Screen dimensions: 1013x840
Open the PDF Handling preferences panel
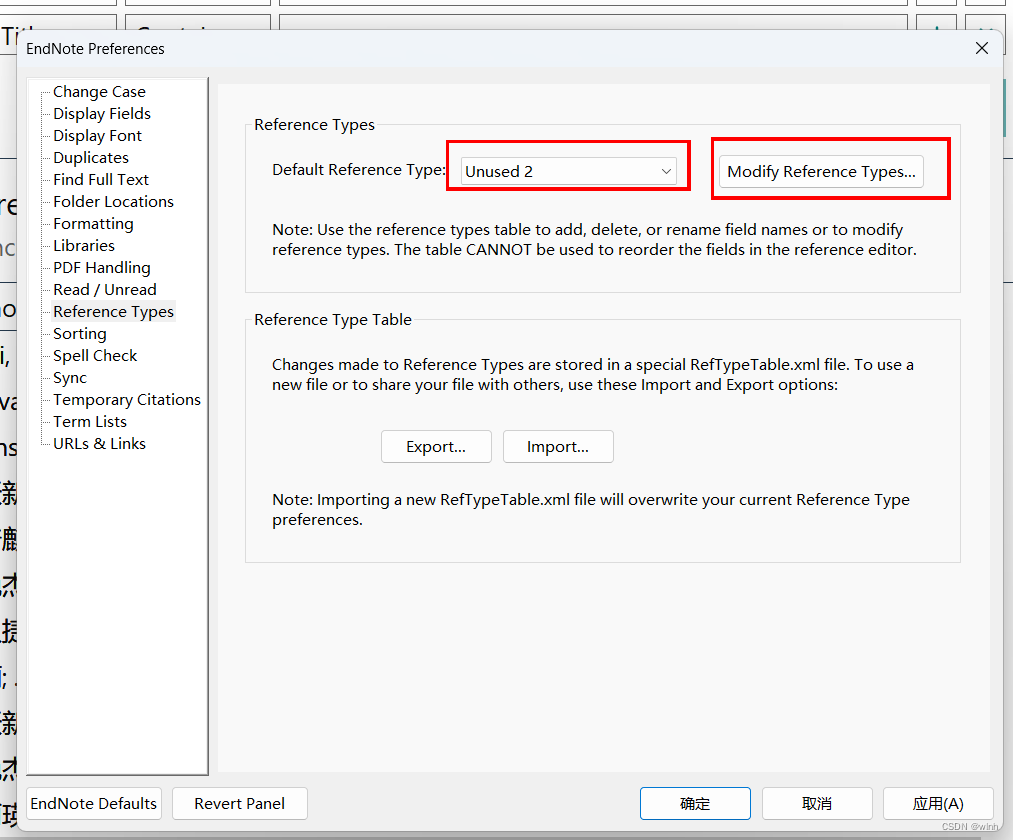[x=102, y=268]
